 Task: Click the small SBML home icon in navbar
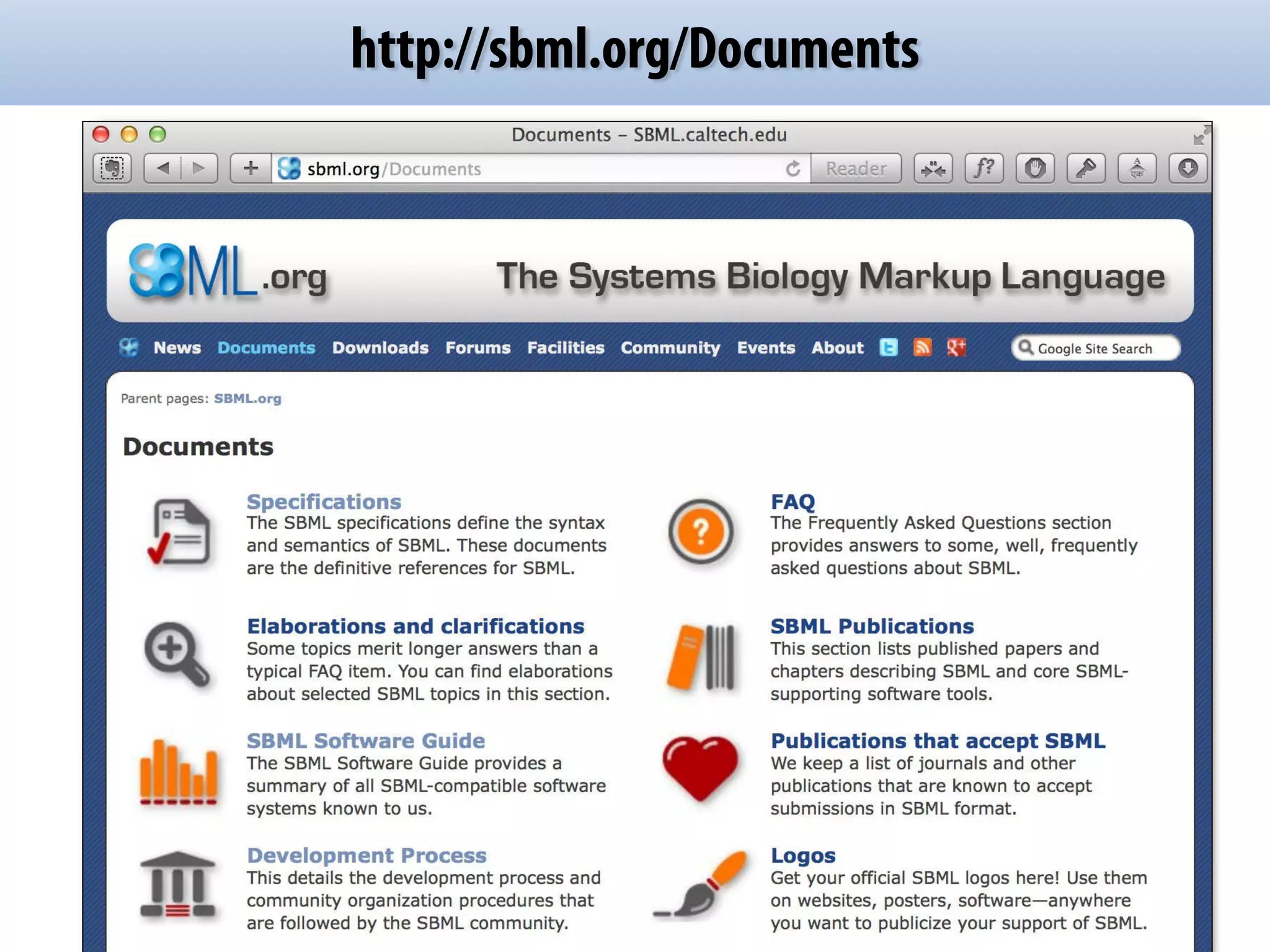(129, 348)
